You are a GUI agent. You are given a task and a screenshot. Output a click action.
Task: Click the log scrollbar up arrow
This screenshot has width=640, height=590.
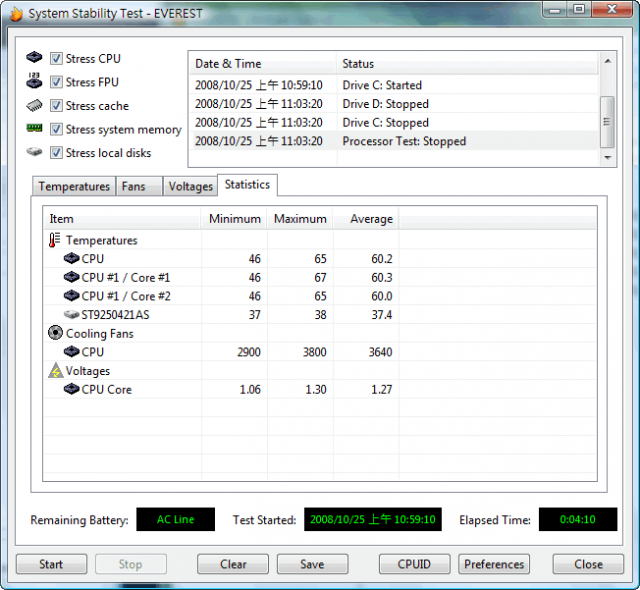(x=608, y=61)
